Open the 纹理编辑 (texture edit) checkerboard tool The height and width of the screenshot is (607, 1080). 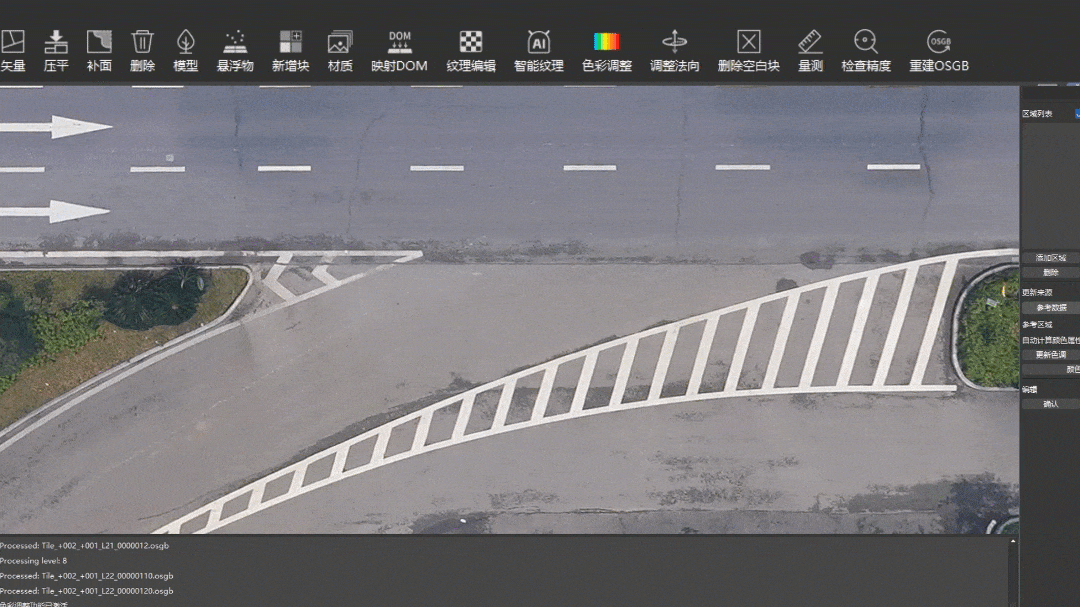(x=471, y=42)
